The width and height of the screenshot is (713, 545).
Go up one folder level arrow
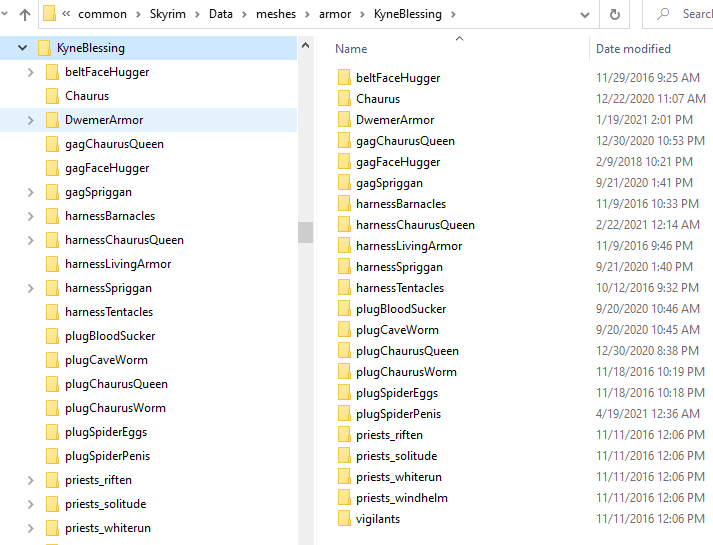click(x=25, y=15)
